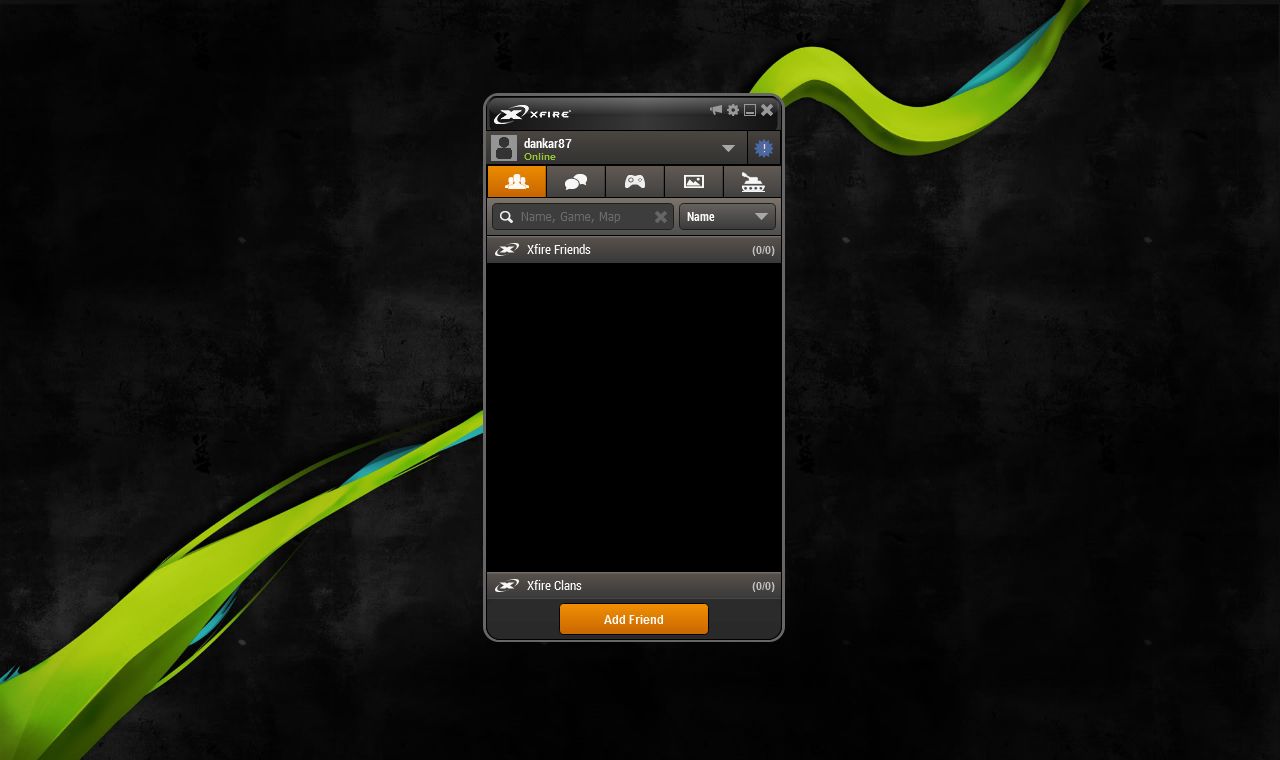Viewport: 1280px width, 760px height.
Task: Click the dankar87 avatar picture
Action: click(x=505, y=147)
